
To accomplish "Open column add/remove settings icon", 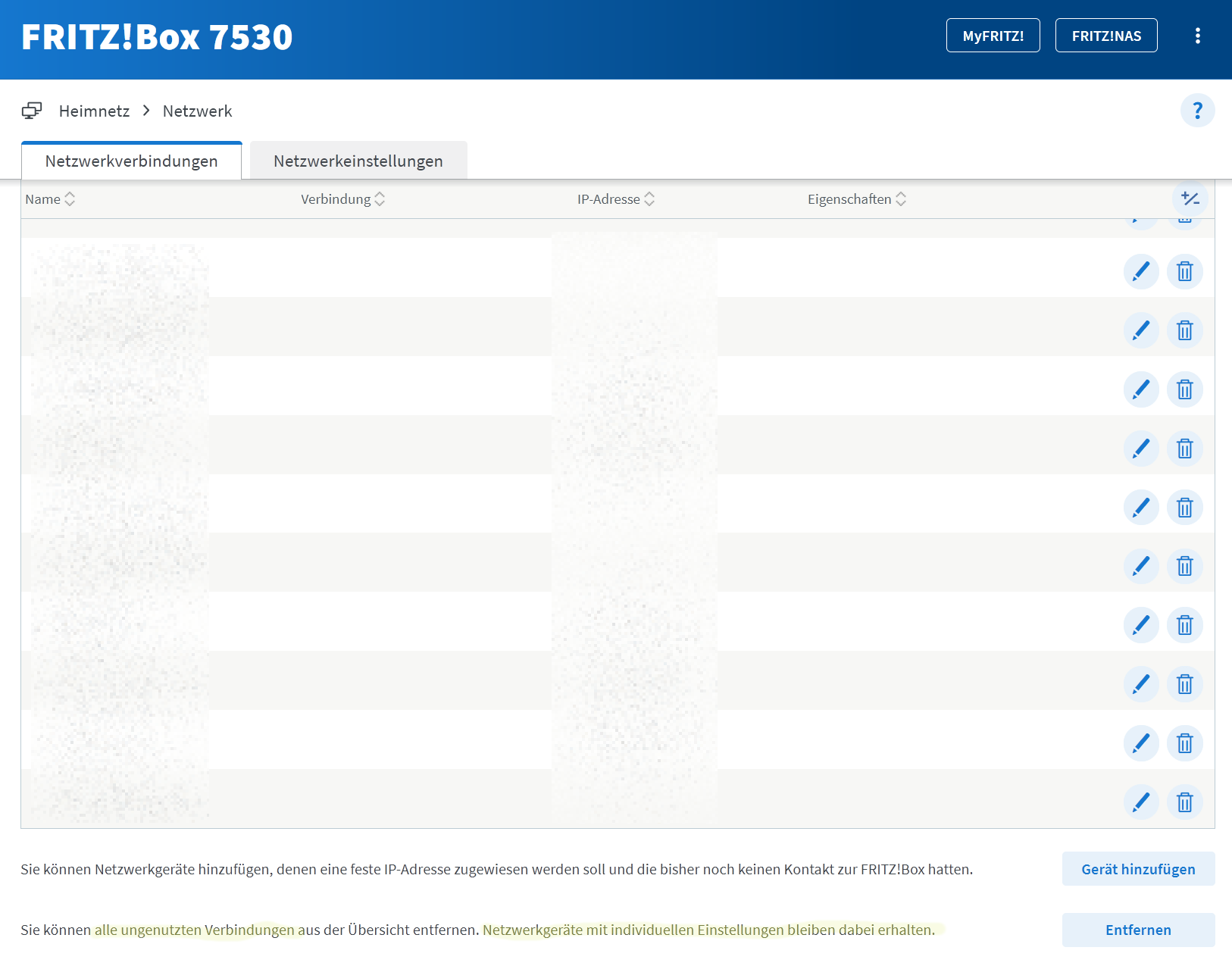I will pyautogui.click(x=1190, y=199).
